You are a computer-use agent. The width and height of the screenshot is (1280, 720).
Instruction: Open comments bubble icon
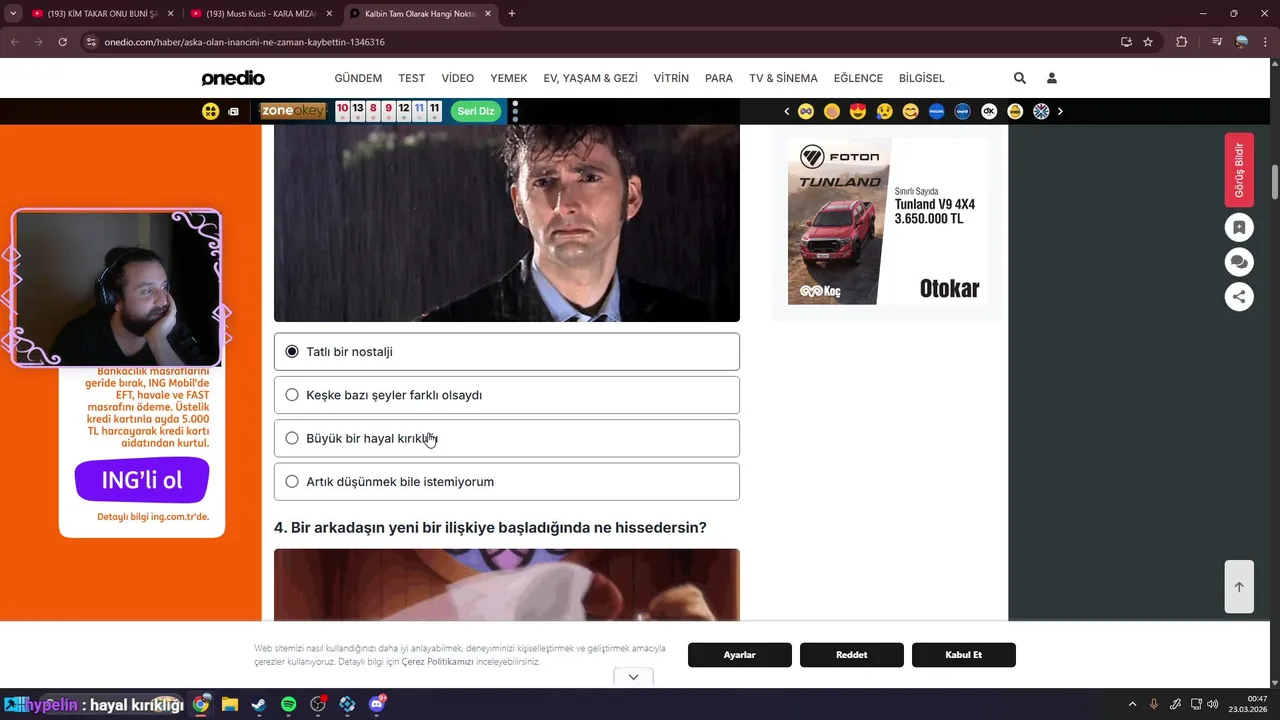[1239, 262]
